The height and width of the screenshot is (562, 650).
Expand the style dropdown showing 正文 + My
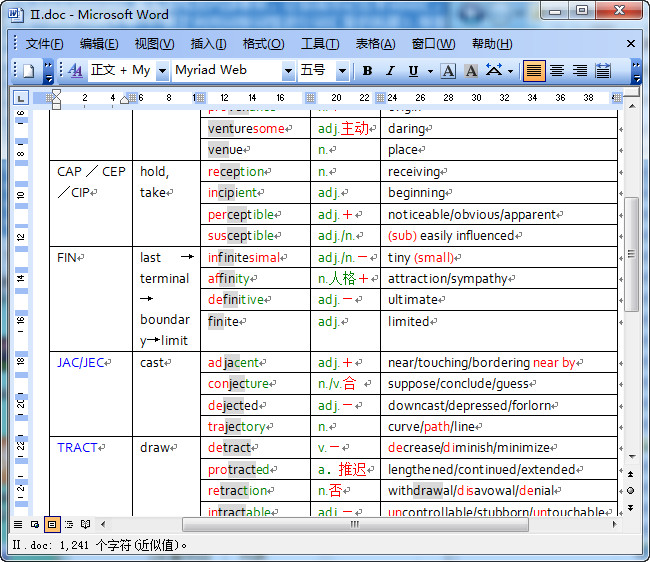pyautogui.click(x=161, y=71)
